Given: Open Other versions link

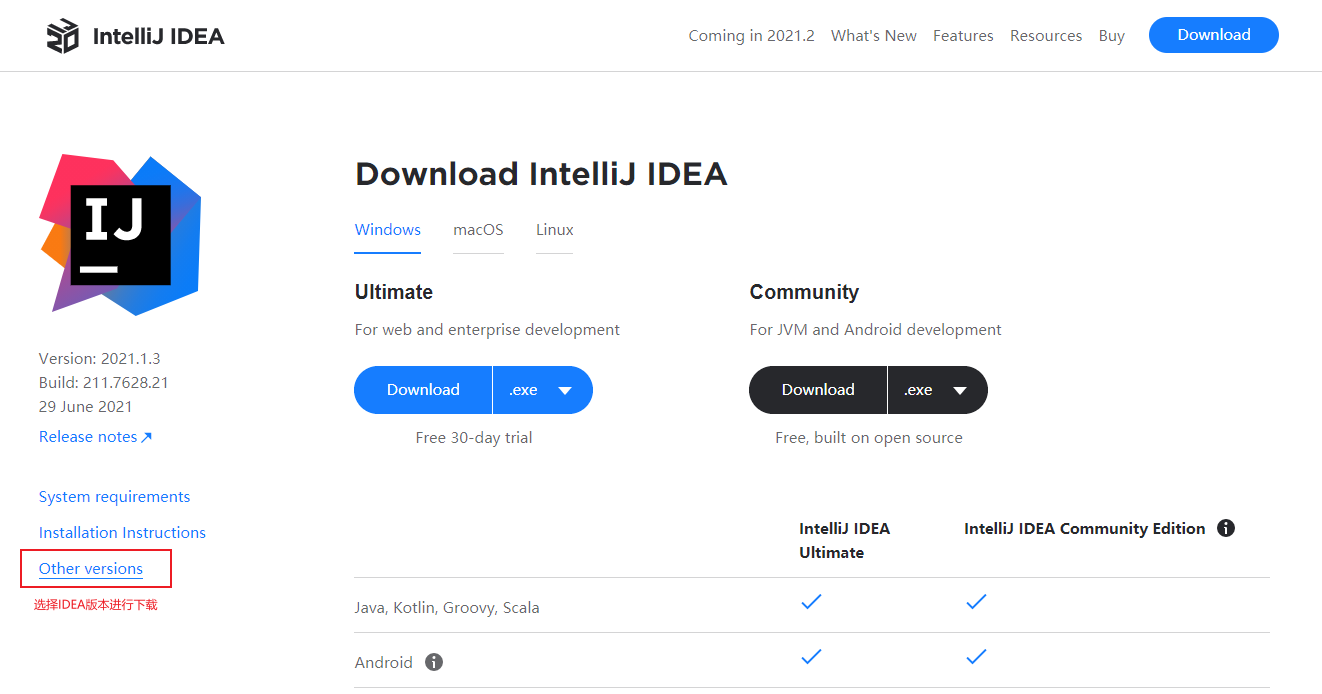Looking at the screenshot, I should coord(91,569).
